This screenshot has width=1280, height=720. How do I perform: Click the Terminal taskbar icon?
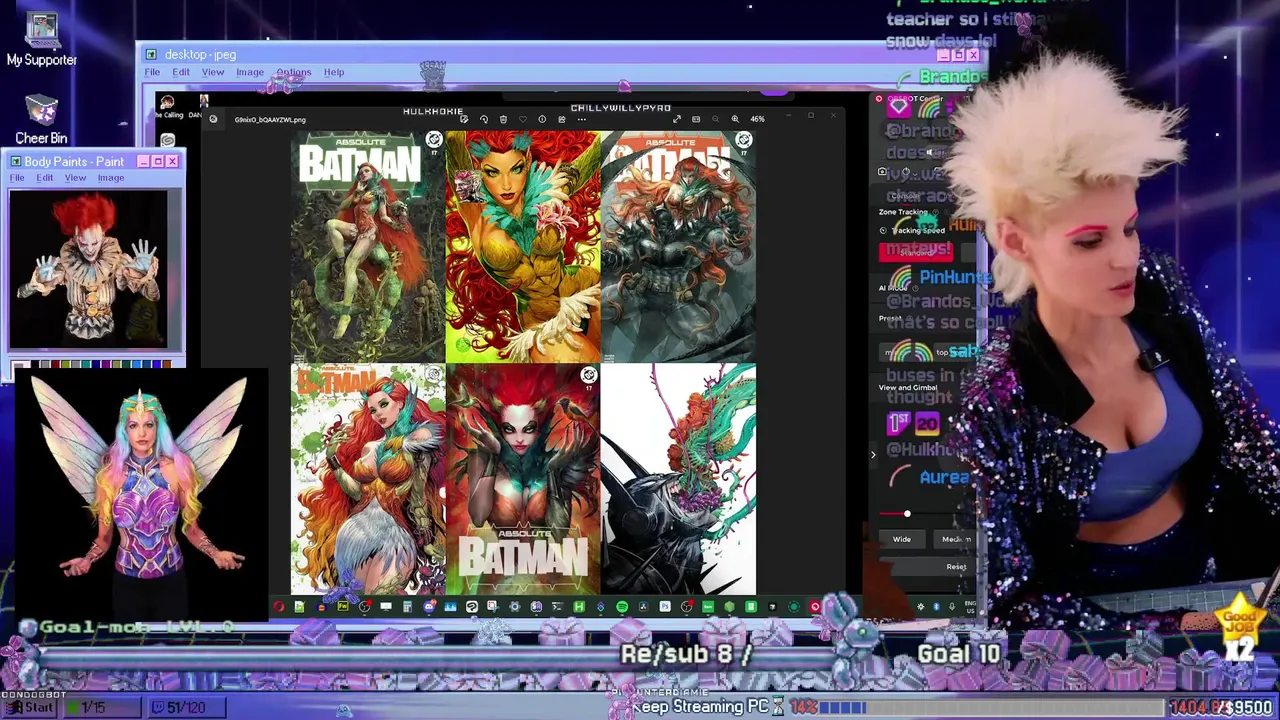pos(557,607)
